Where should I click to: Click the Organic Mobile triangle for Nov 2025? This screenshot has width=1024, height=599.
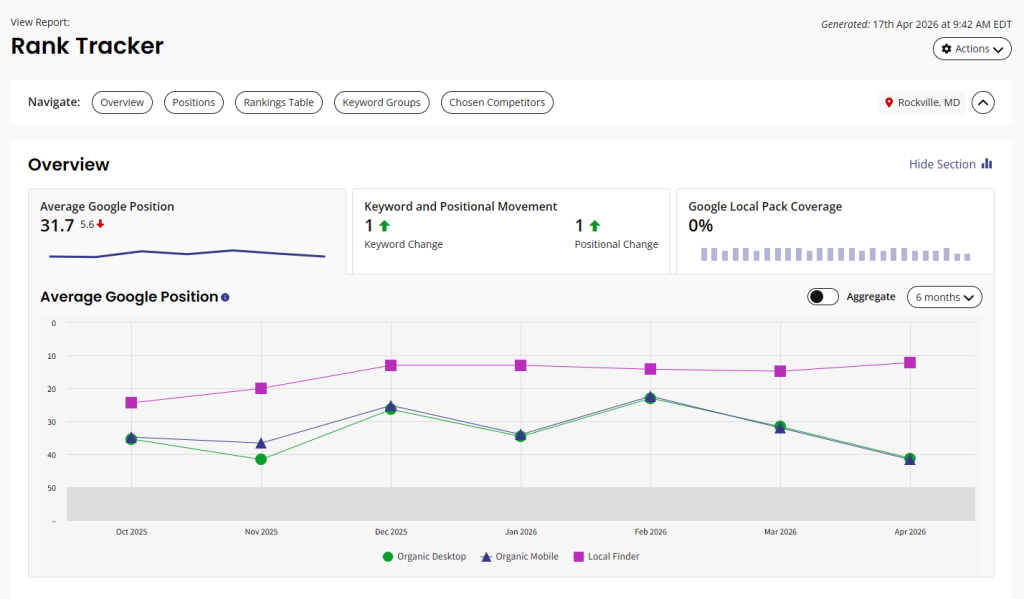tap(261, 443)
